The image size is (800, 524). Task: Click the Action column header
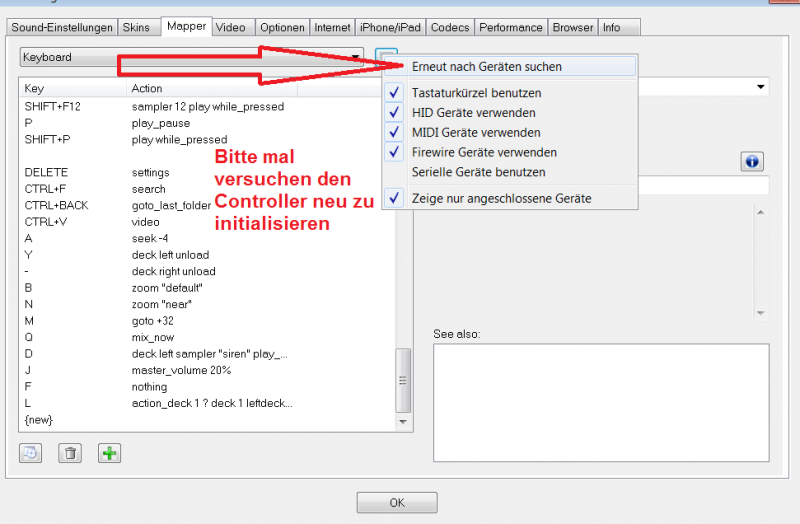coord(212,88)
